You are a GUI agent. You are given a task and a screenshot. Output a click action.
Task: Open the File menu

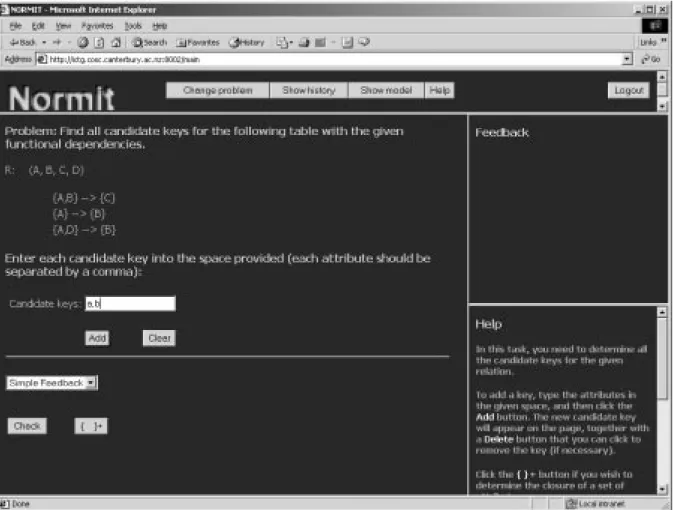(x=16, y=26)
